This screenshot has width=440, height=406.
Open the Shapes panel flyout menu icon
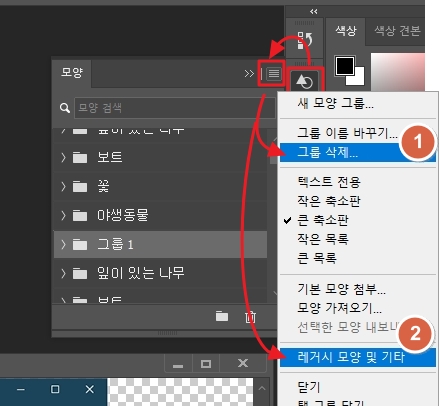click(x=274, y=73)
